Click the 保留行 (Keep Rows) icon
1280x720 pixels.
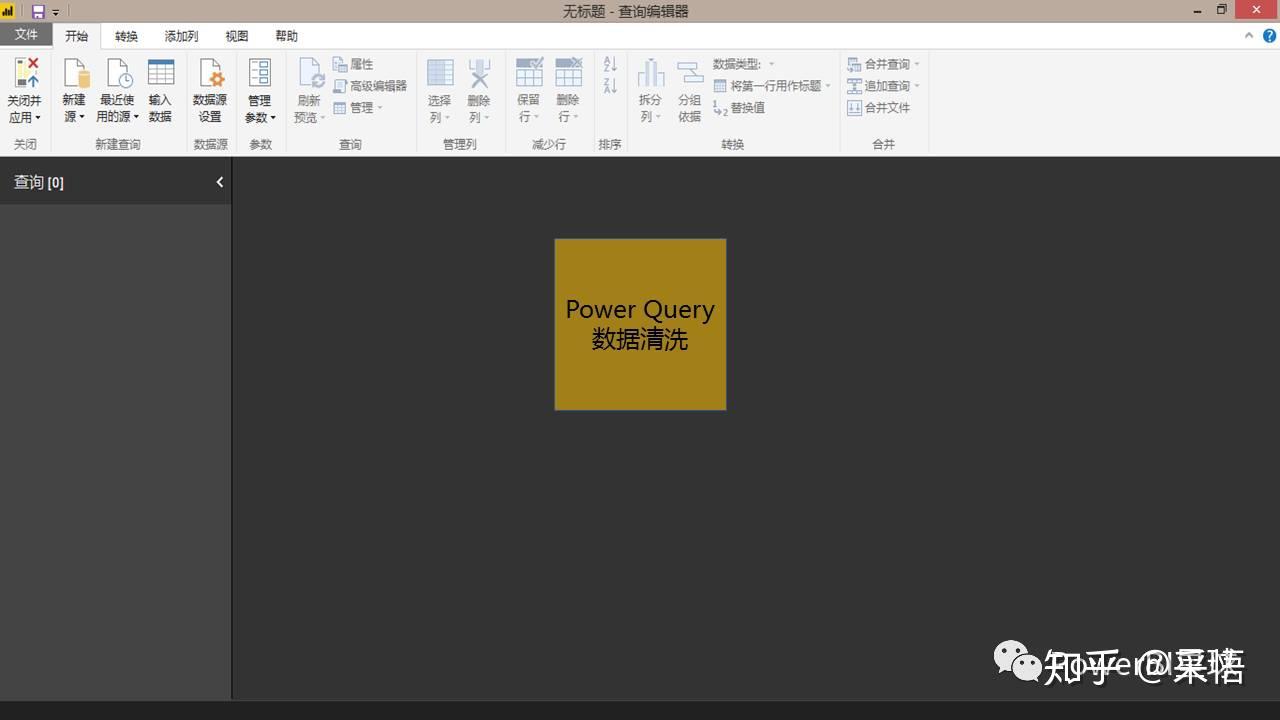click(529, 73)
